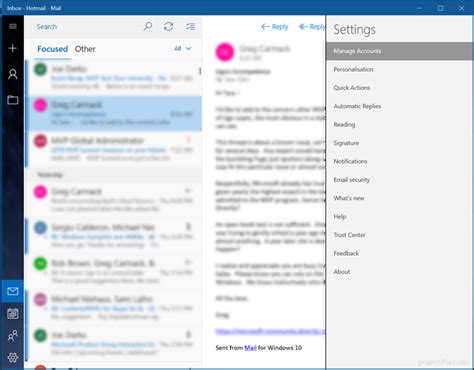Viewport: 474px width, 370px height.
Task: Click the Reply all button
Action: pos(312,27)
